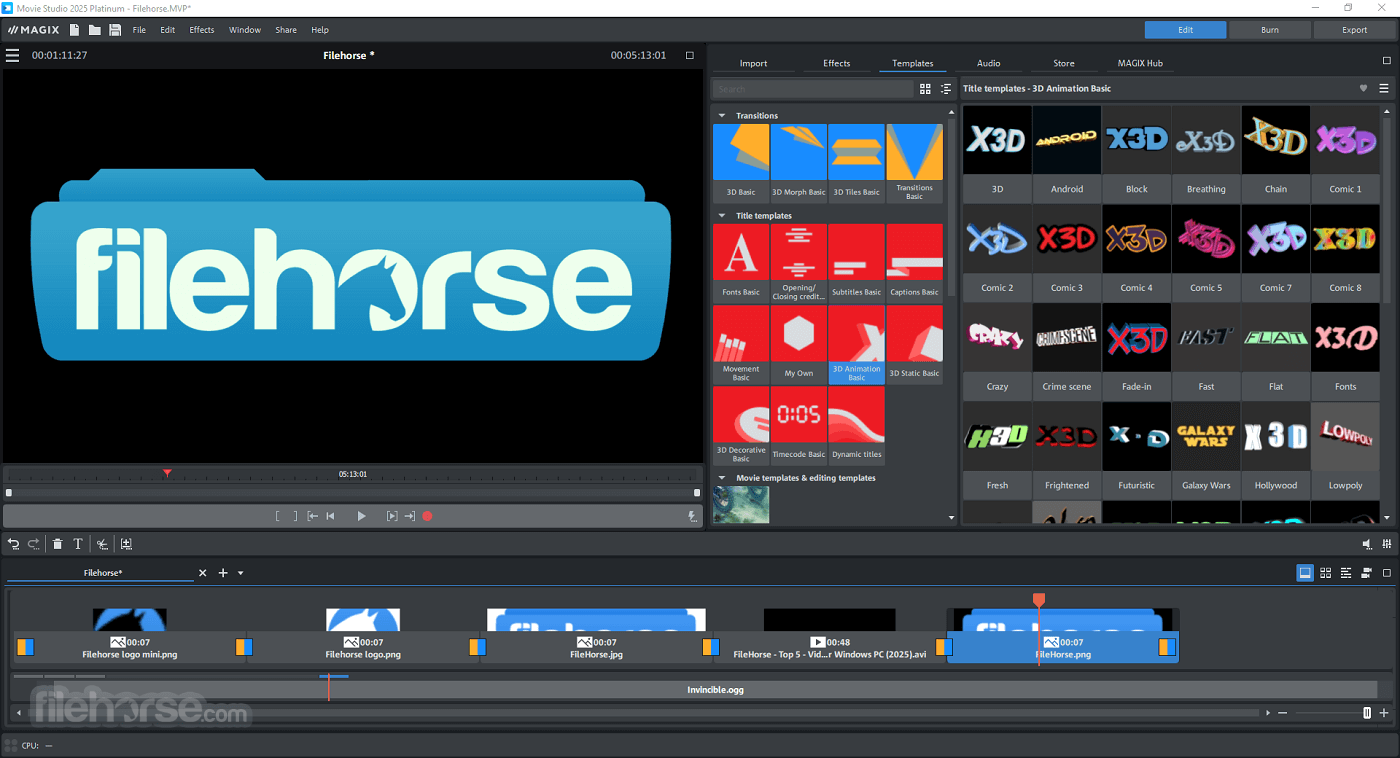Zoom out timeline with minus button
Screen dimensions: 1400x758
click(1283, 713)
